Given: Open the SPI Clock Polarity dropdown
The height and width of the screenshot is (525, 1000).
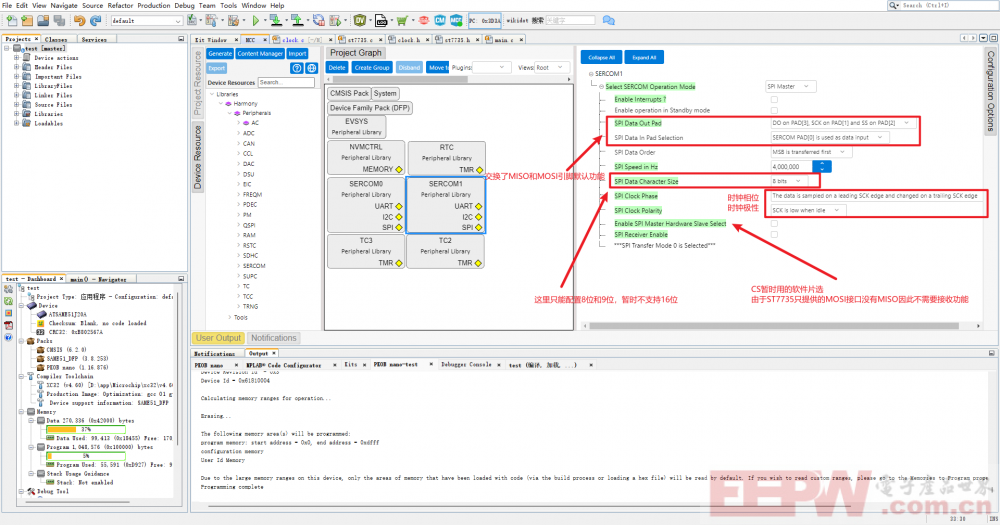Looking at the screenshot, I should click(808, 210).
